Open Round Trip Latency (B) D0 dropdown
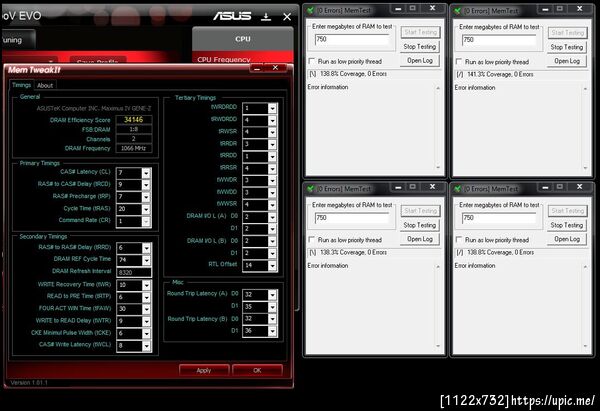Image resolution: width=600 pixels, height=411 pixels. [x=272, y=319]
